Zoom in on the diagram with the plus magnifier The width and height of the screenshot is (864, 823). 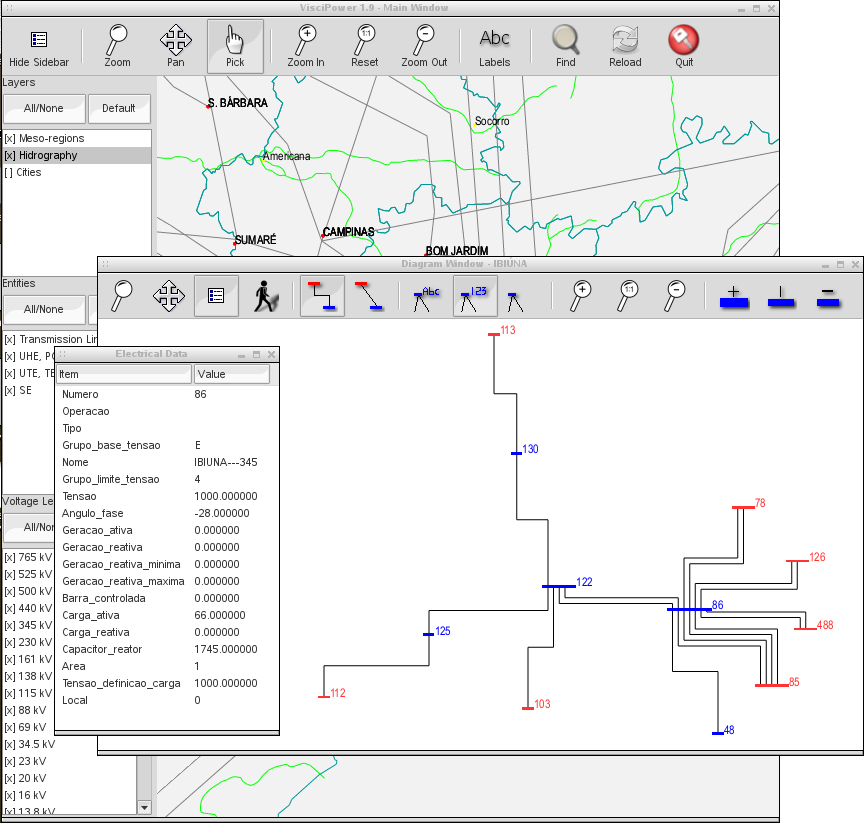[581, 296]
